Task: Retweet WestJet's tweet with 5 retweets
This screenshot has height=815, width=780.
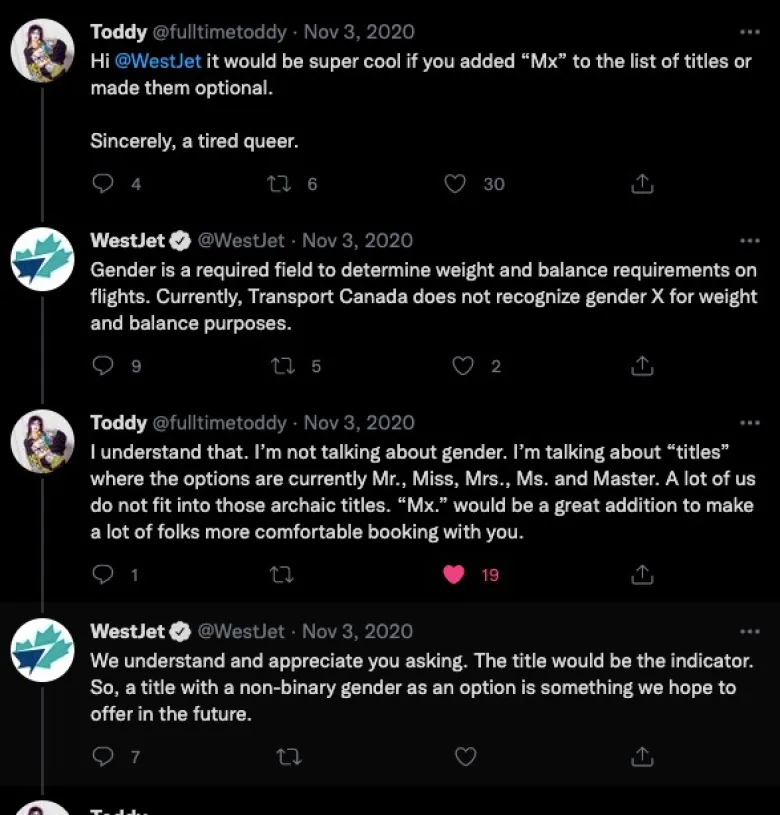Action: (284, 366)
